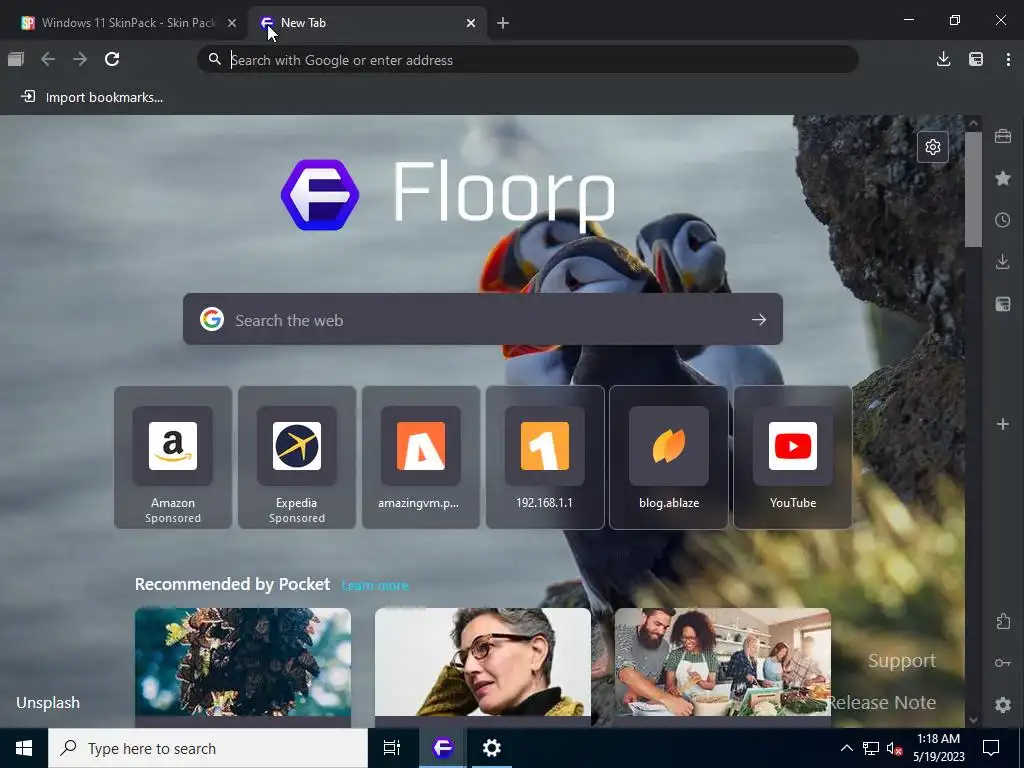Focus the address bar search field
The width and height of the screenshot is (1024, 768).
point(528,59)
